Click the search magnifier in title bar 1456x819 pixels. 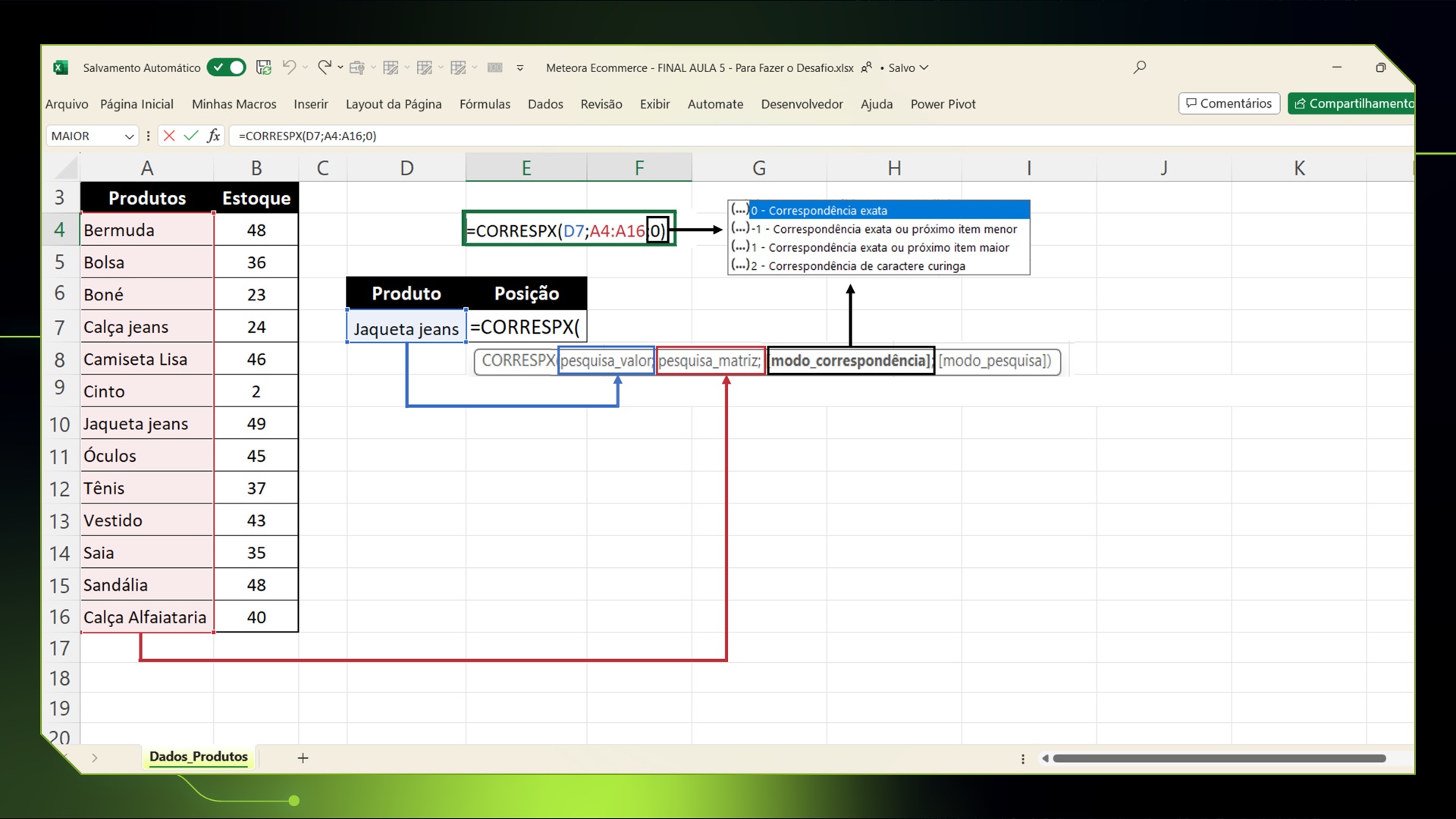click(1139, 67)
